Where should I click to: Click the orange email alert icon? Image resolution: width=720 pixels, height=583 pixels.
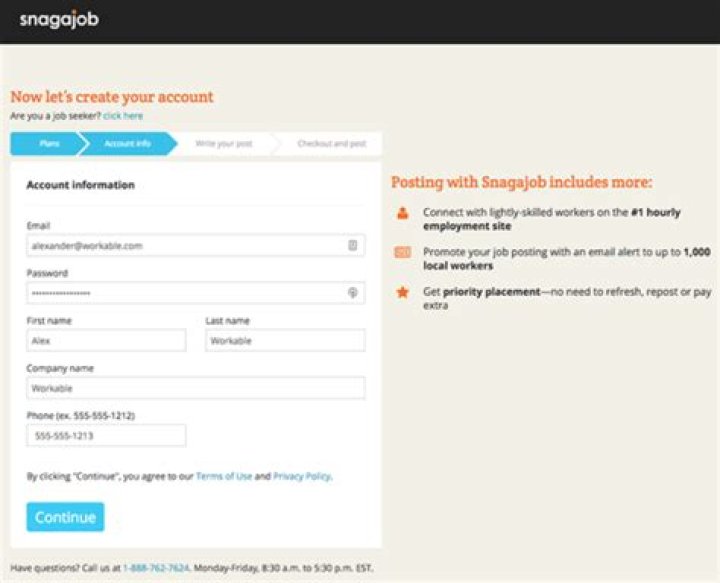[402, 253]
